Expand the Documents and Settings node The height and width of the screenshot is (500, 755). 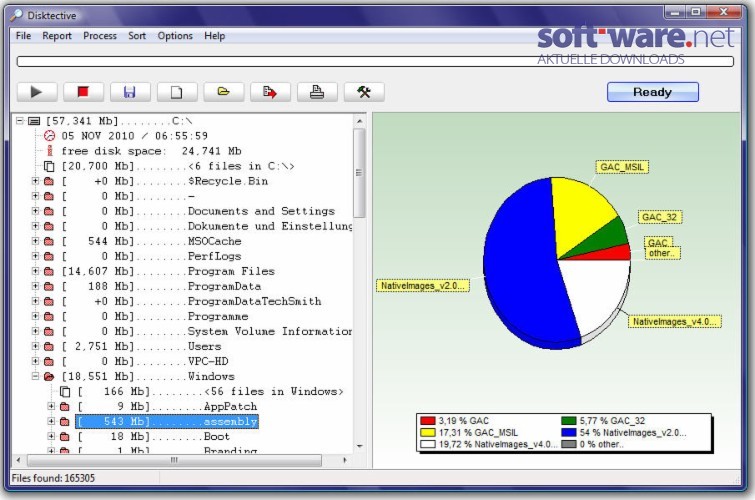(x=35, y=211)
